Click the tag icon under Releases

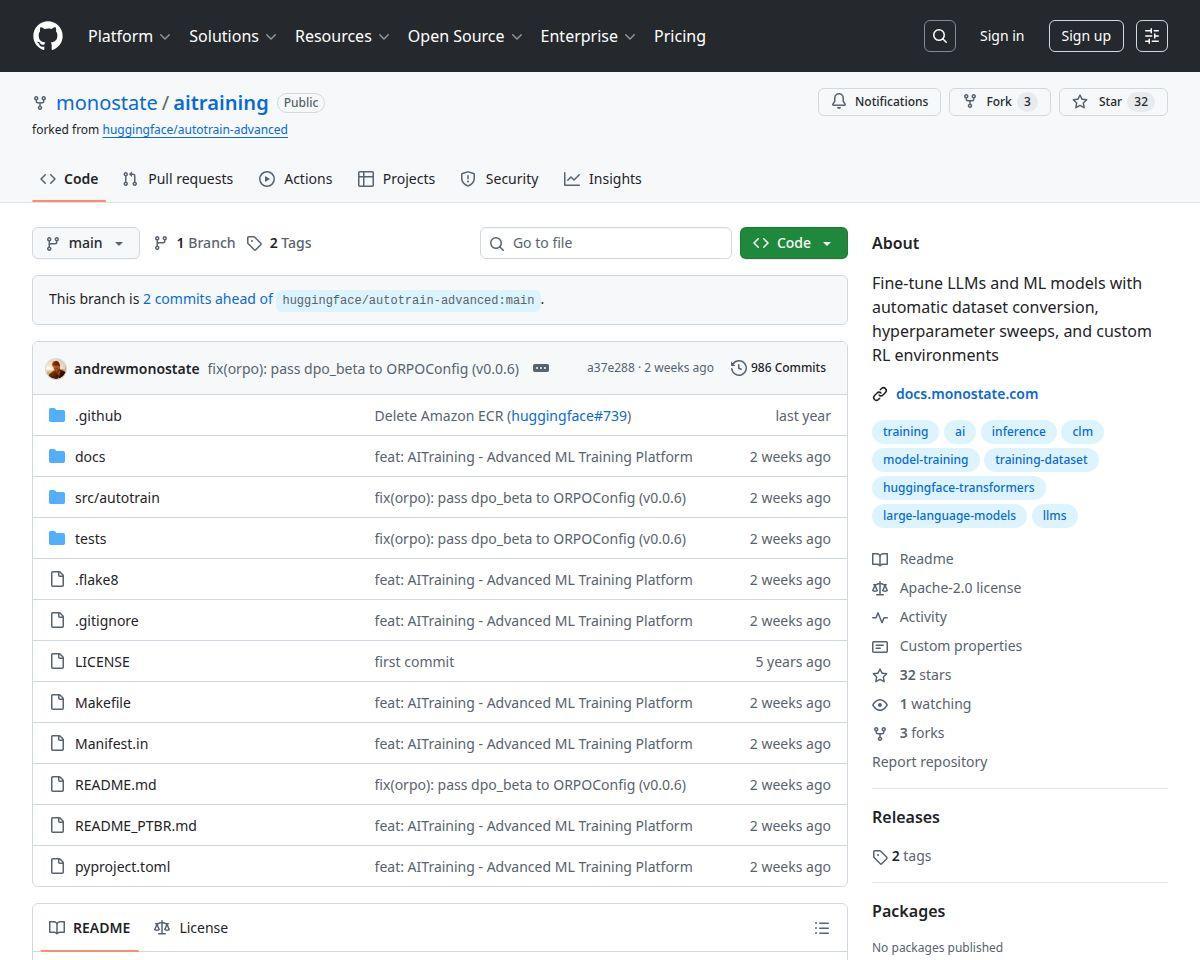tap(880, 857)
